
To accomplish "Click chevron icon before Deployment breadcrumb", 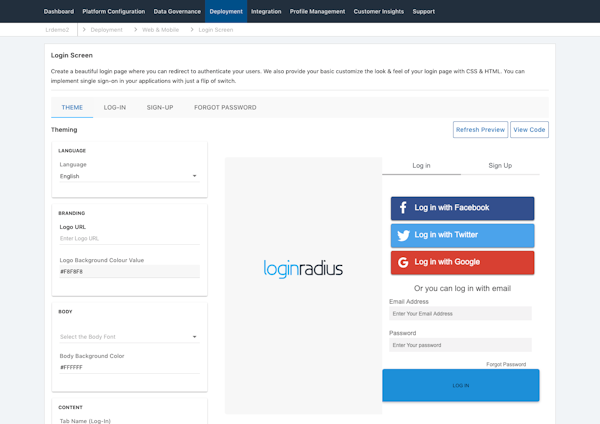I will tap(84, 29).
